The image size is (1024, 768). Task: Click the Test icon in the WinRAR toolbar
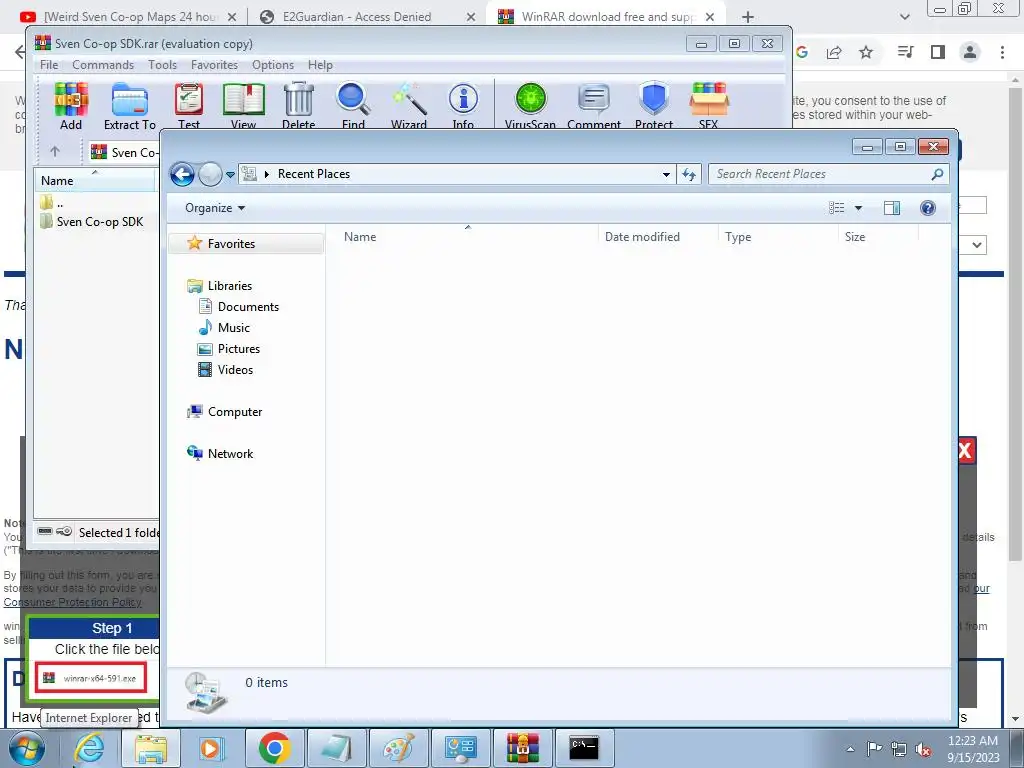189,105
